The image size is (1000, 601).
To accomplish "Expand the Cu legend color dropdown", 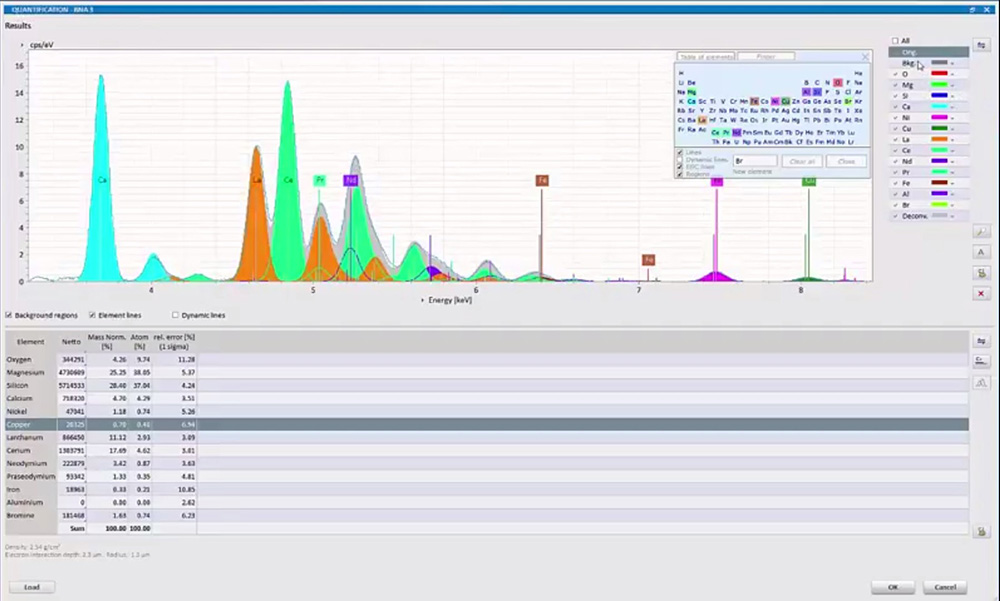I will pyautogui.click(x=953, y=129).
